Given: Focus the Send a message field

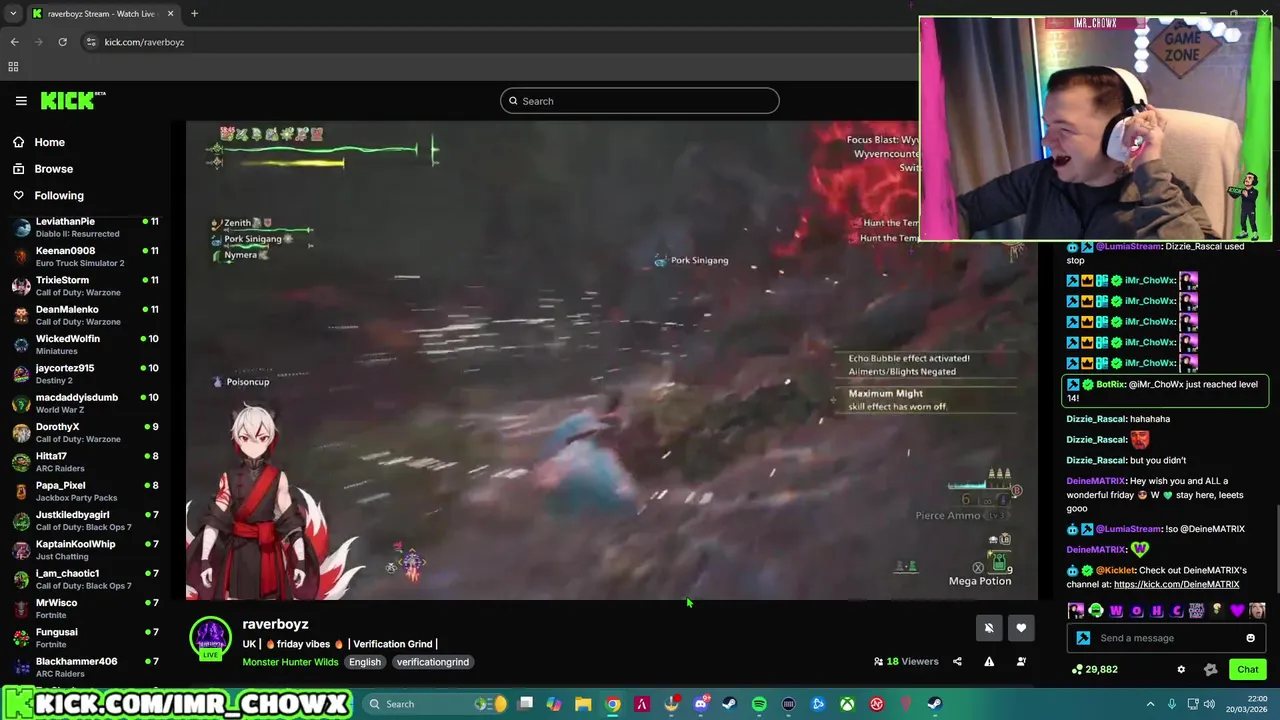Looking at the screenshot, I should [x=1166, y=638].
